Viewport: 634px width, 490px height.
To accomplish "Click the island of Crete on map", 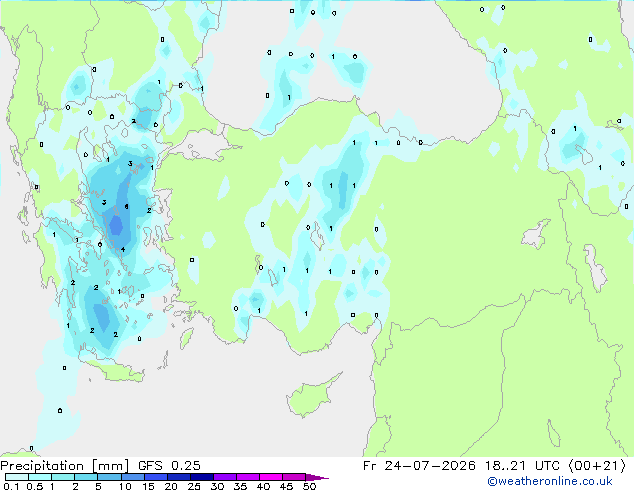I will point(111,370).
